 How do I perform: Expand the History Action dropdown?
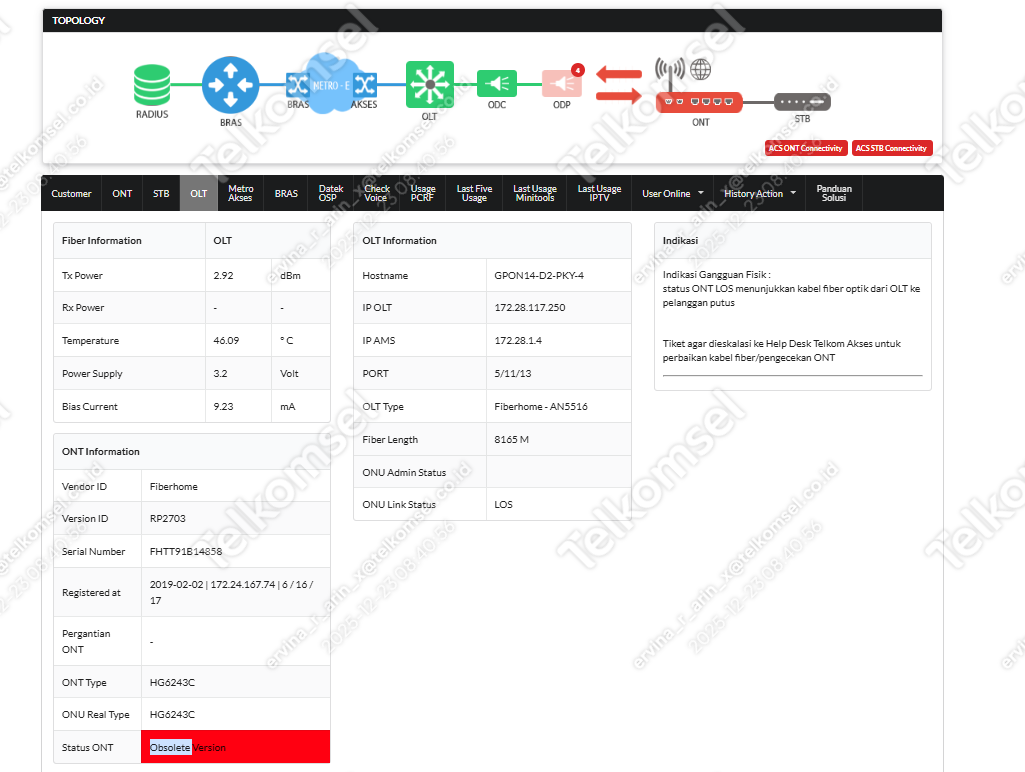(760, 193)
